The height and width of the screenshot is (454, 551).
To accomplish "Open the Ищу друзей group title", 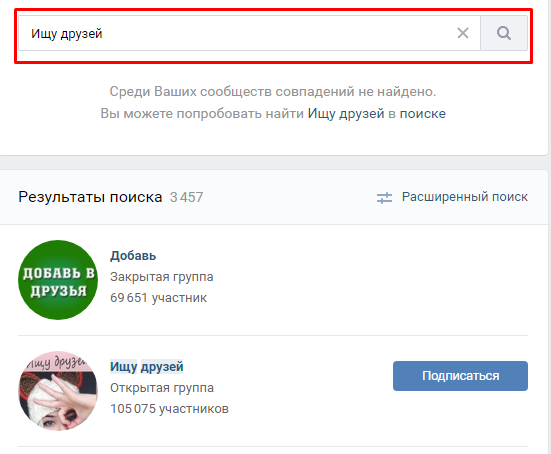I will (147, 367).
